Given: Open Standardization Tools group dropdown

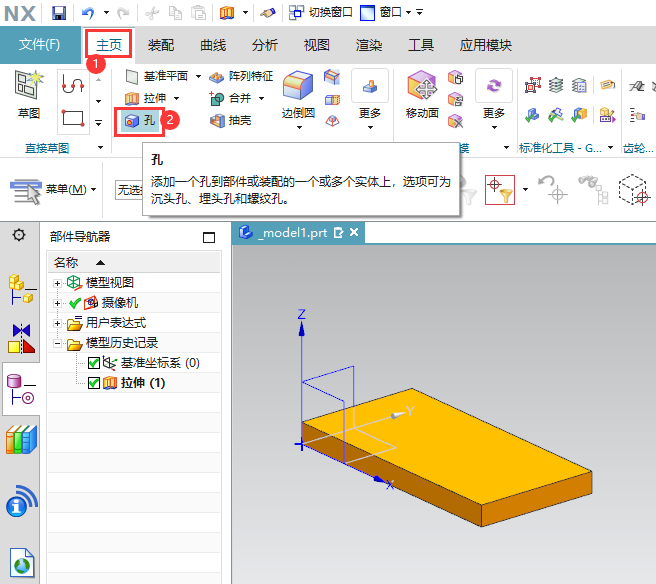Looking at the screenshot, I should tap(610, 148).
